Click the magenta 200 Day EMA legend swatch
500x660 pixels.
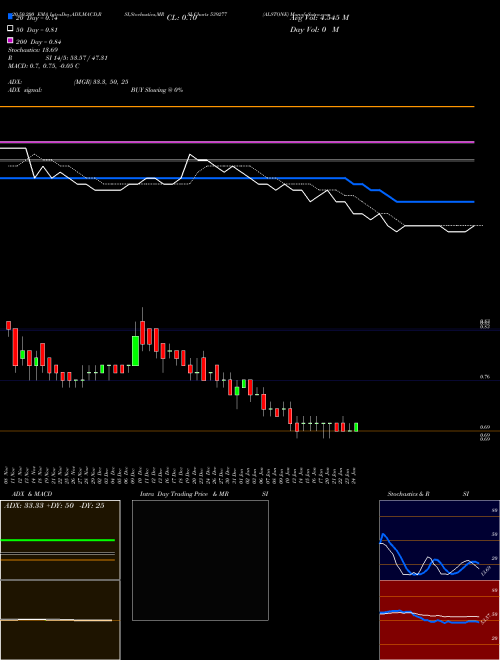click(x=10, y=40)
